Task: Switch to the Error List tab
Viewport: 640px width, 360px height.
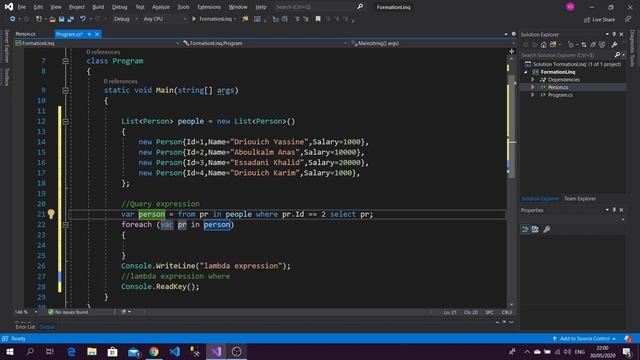Action: point(25,327)
